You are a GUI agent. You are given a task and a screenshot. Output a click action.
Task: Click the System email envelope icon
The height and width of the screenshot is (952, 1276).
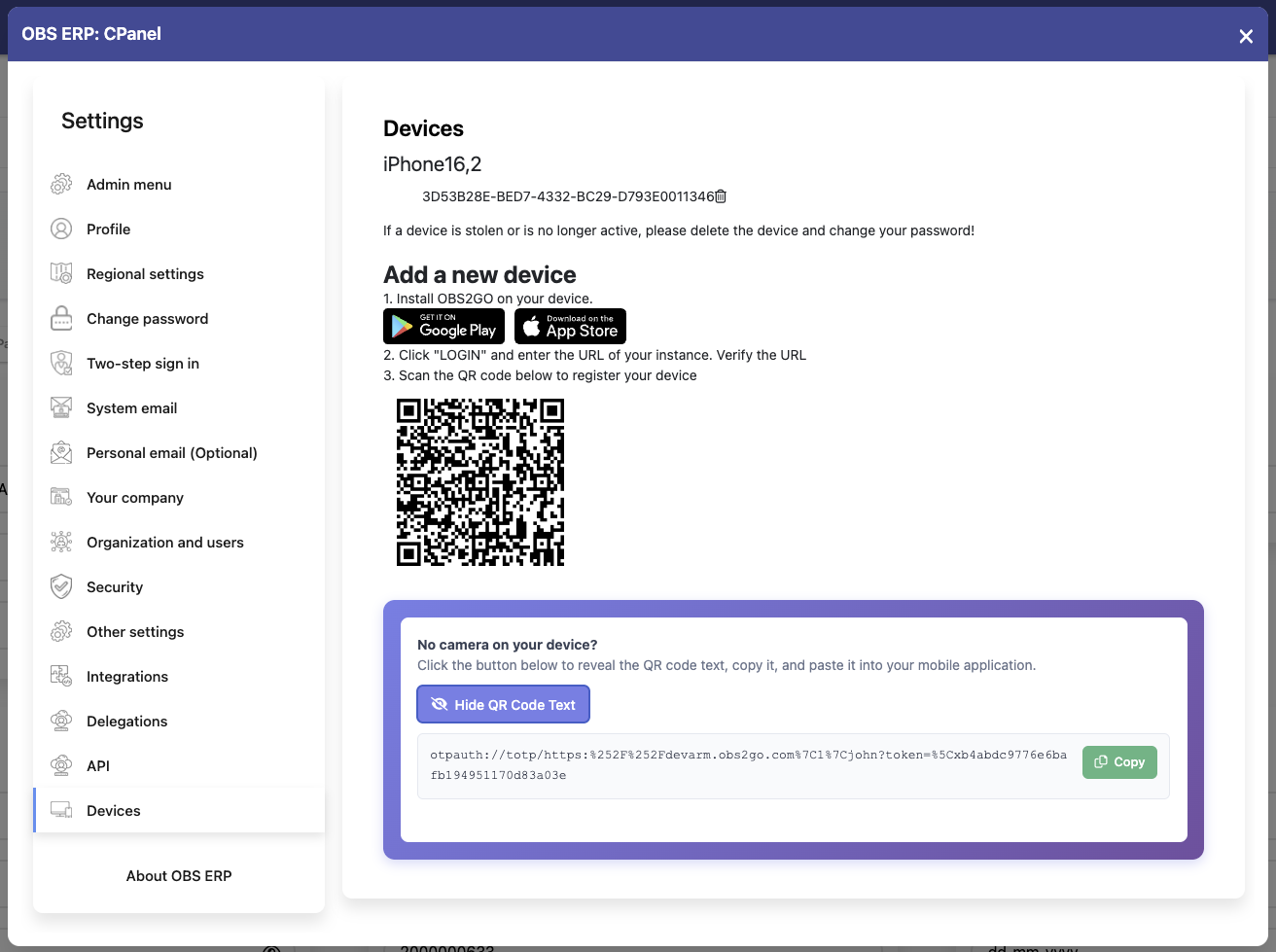tap(61, 407)
